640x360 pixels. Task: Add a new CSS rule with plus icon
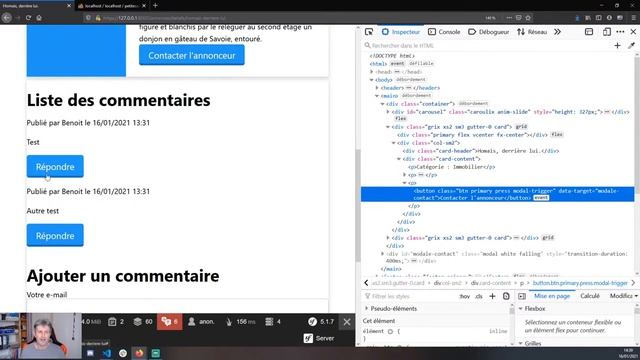tap(492, 296)
